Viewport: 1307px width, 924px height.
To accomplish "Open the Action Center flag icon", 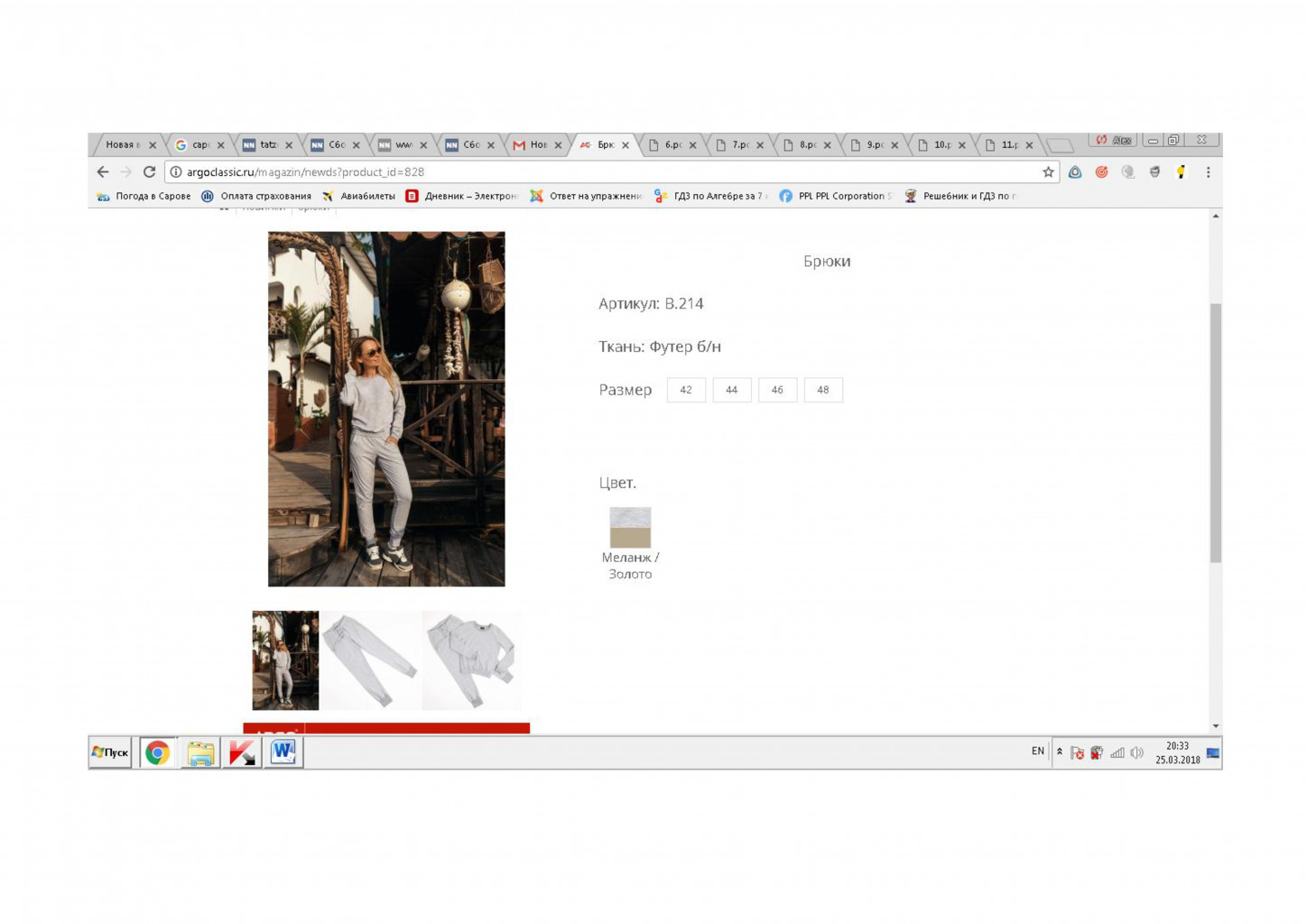I will pyautogui.click(x=1077, y=753).
